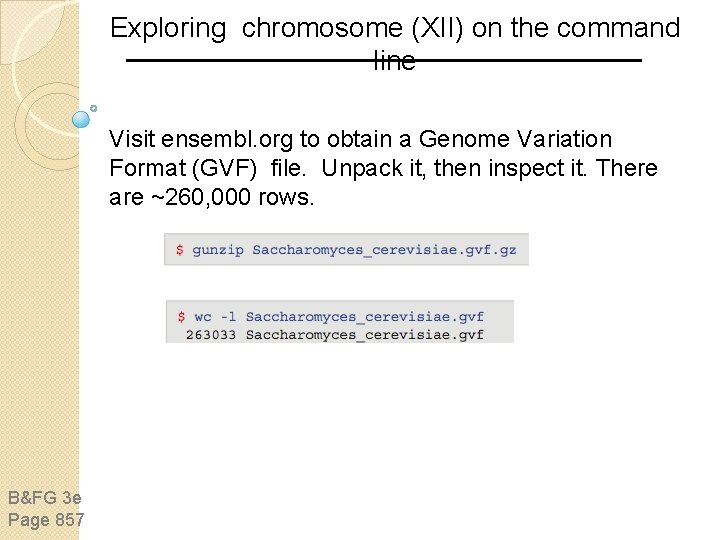
Task: Click the word 'line' in the title
Action: pos(395,60)
